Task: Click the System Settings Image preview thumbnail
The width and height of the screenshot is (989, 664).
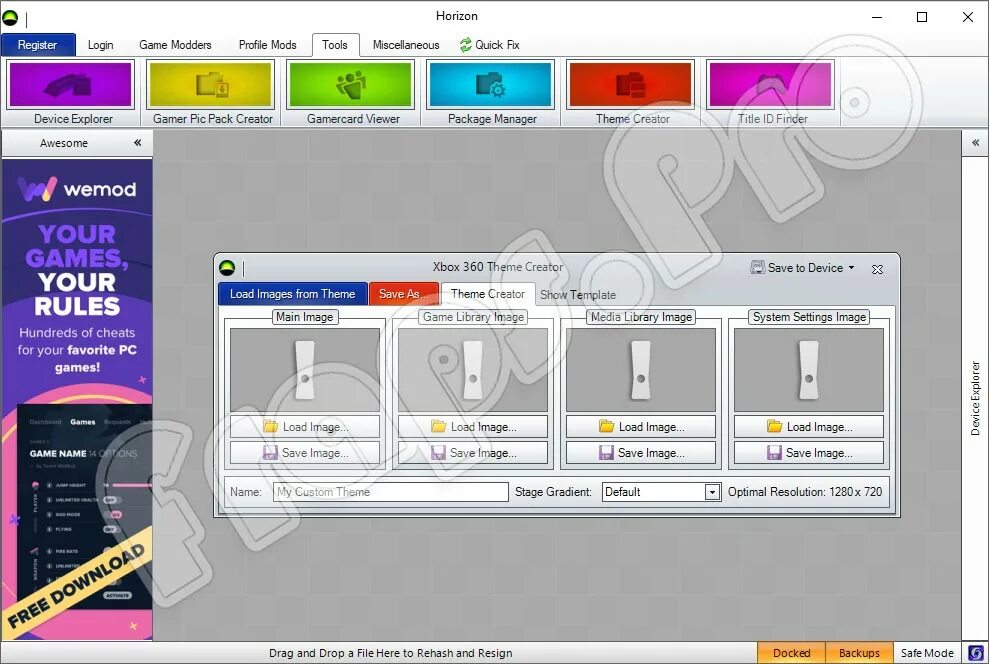Action: coord(809,370)
